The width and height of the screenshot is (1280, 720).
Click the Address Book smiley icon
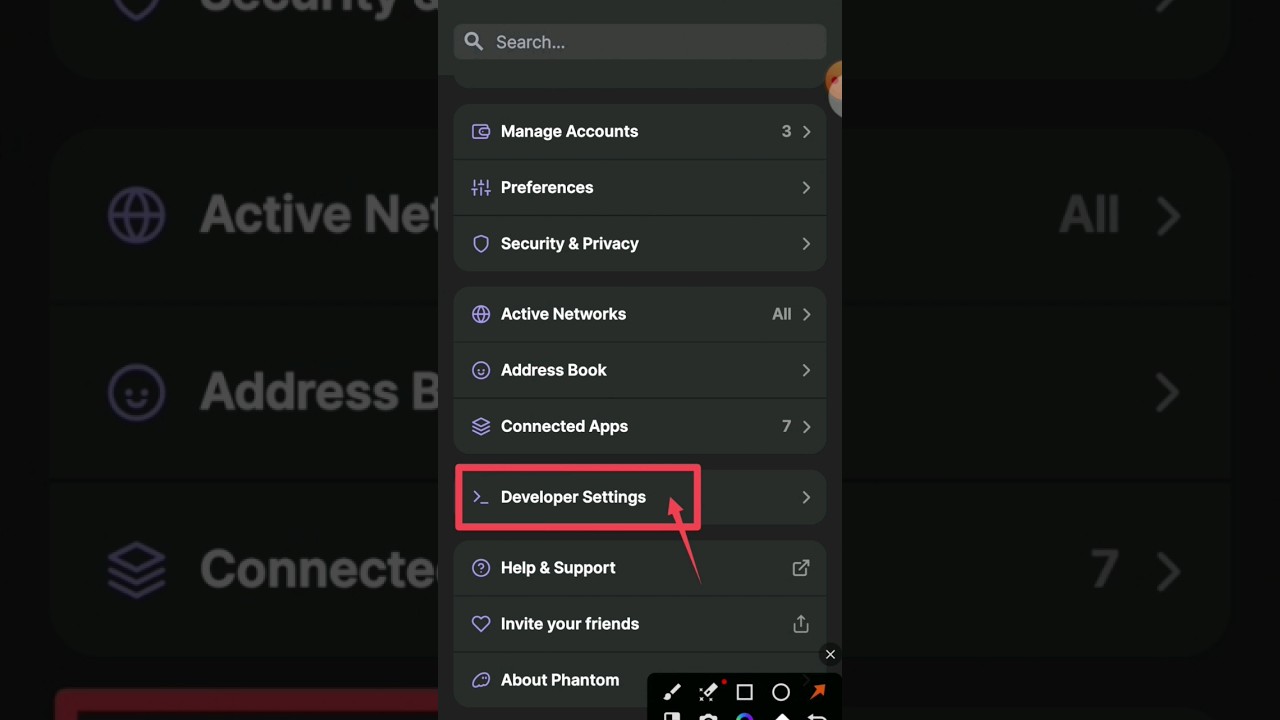[x=481, y=370]
